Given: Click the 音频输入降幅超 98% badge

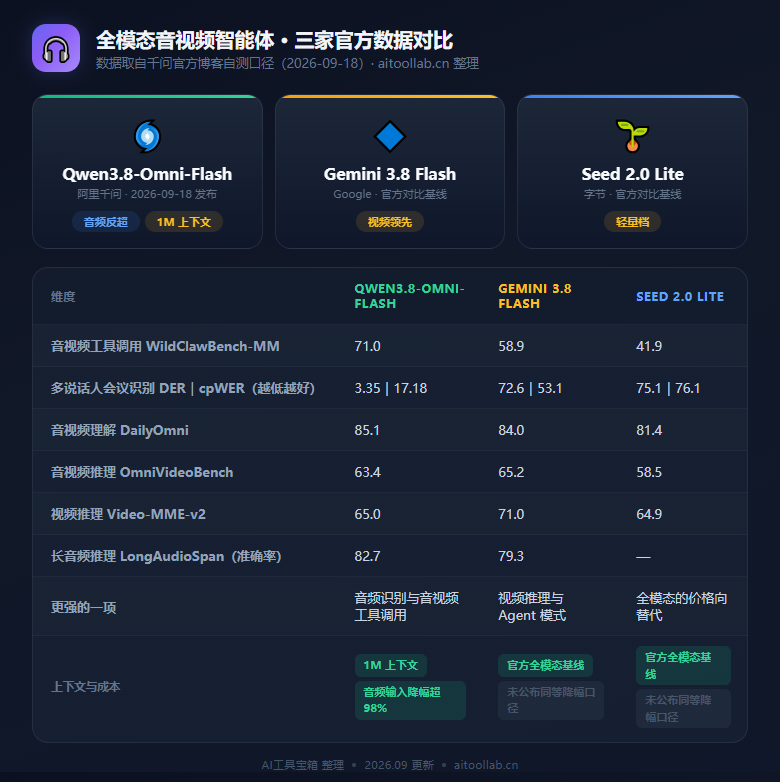Looking at the screenshot, I should [x=410, y=700].
